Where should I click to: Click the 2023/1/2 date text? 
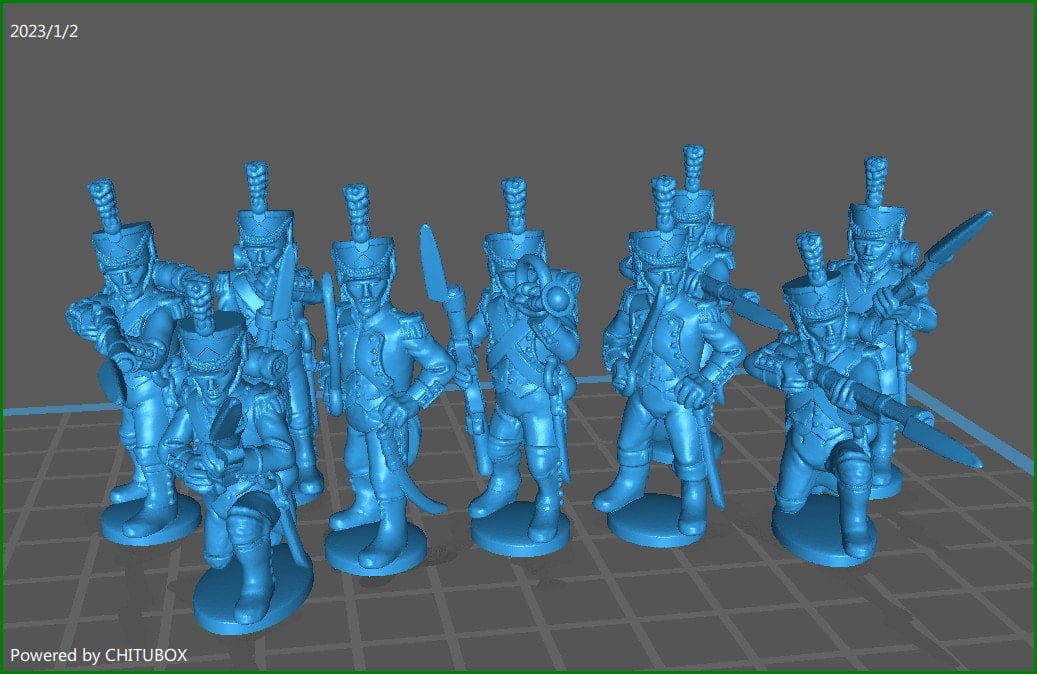coord(44,31)
